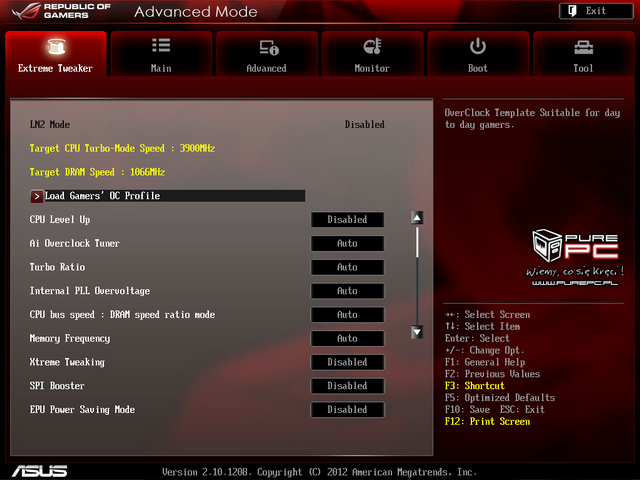The height and width of the screenshot is (480, 640).
Task: Click the F2: Previous Values hint
Action: pyautogui.click(x=492, y=374)
